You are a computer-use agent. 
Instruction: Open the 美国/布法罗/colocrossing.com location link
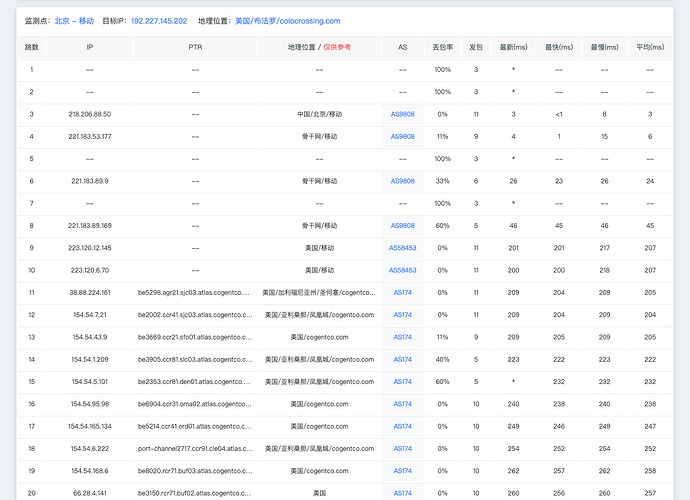point(287,21)
